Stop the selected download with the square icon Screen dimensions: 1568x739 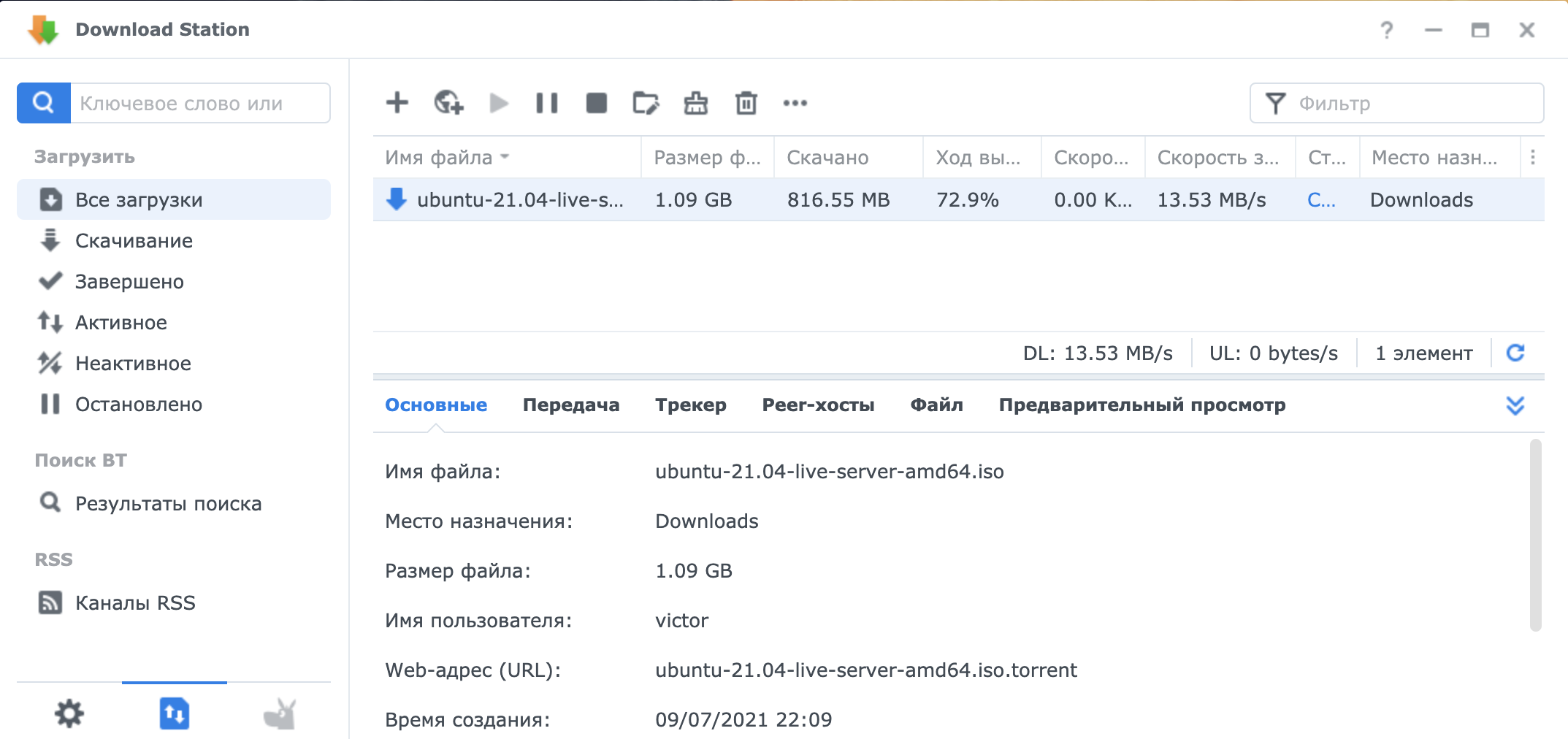point(596,103)
